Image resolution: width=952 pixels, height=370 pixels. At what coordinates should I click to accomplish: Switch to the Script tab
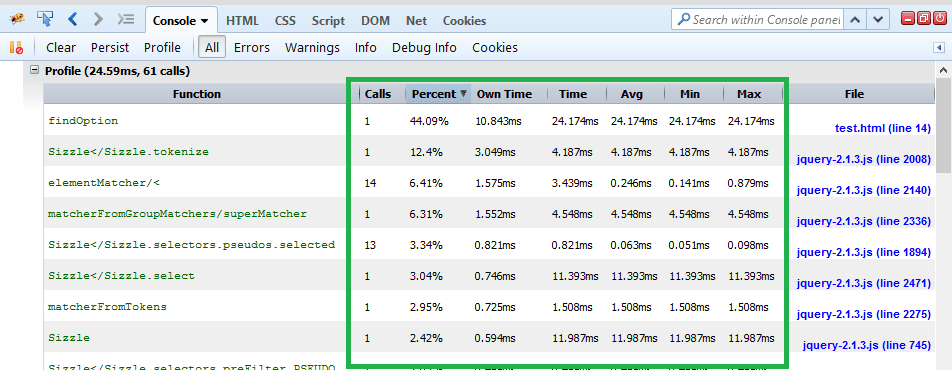[328, 21]
